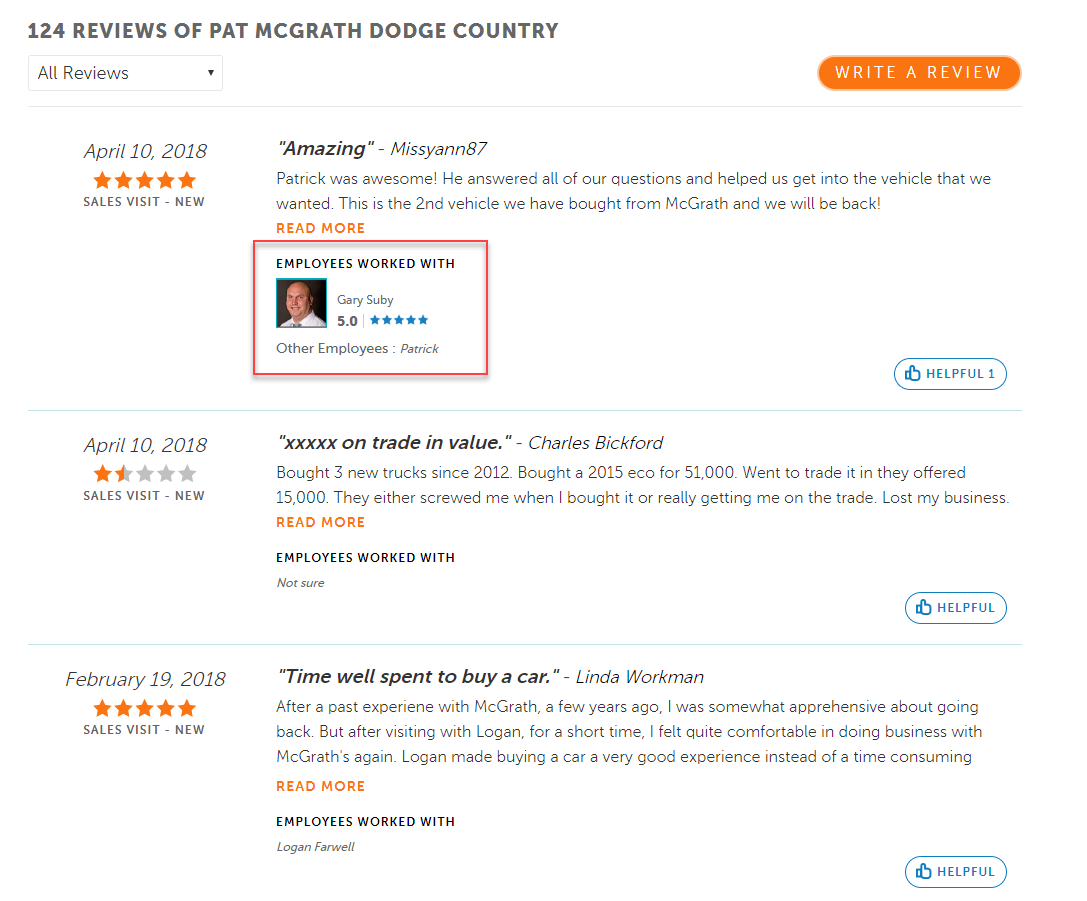1087x901 pixels.
Task: Click the Other Employees Patrick text
Action: pos(357,349)
